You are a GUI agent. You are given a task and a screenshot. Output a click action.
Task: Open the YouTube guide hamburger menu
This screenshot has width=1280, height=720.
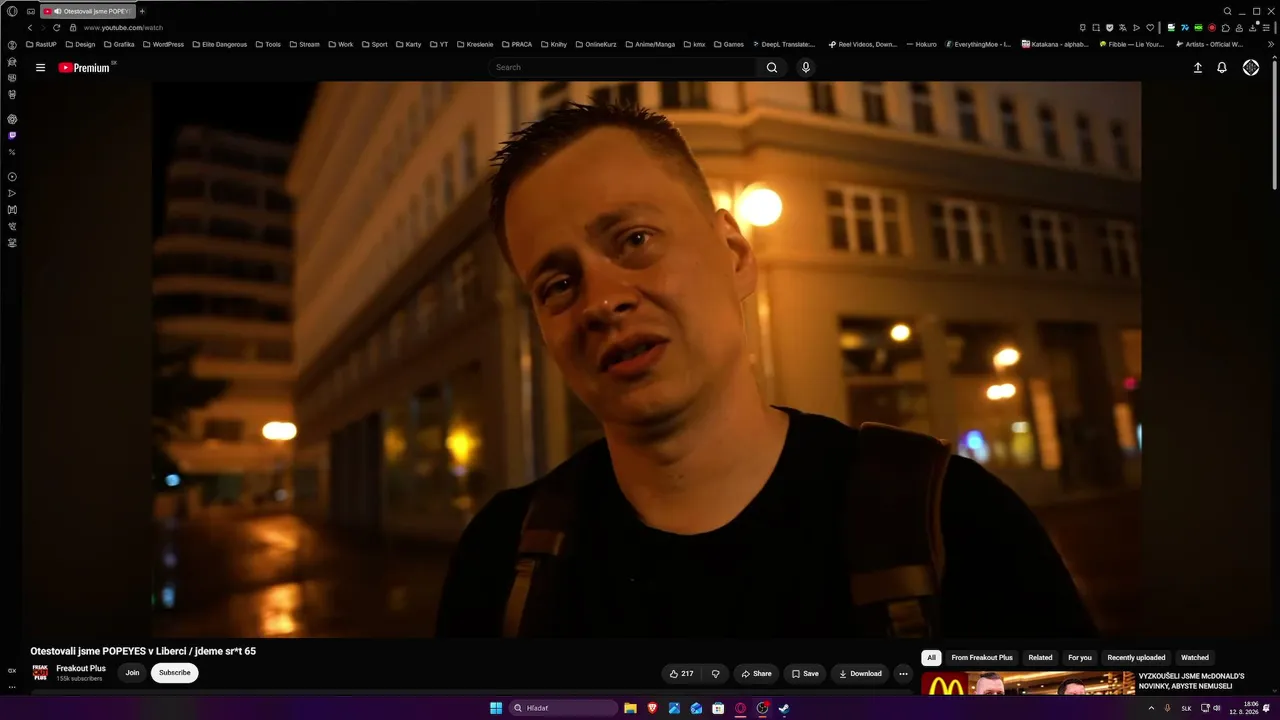point(40,68)
